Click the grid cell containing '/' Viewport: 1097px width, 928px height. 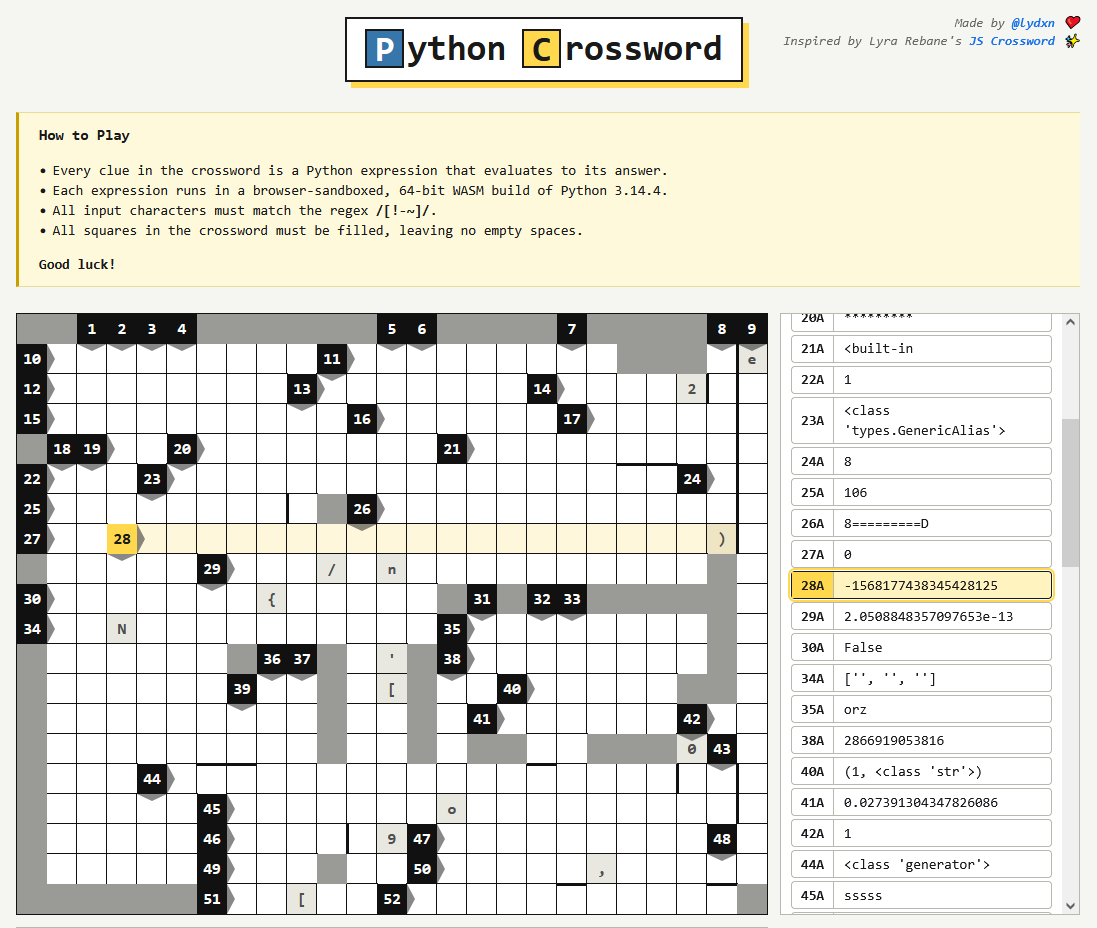pos(332,570)
